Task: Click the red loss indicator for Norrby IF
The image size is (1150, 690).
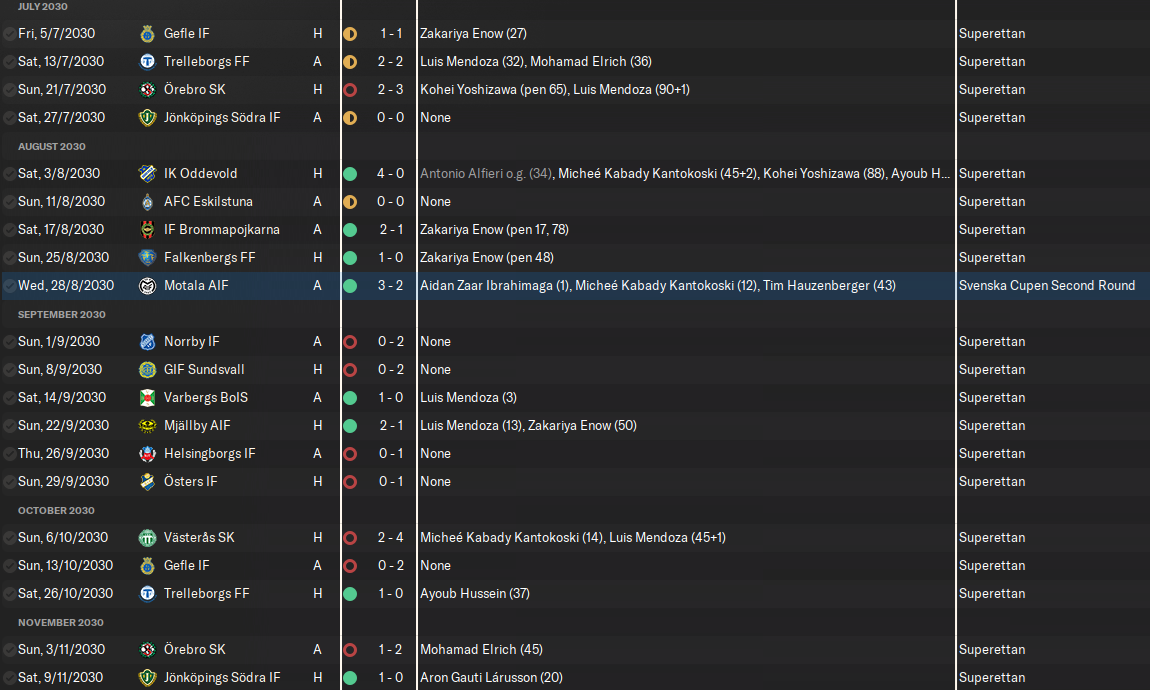Action: tap(350, 341)
